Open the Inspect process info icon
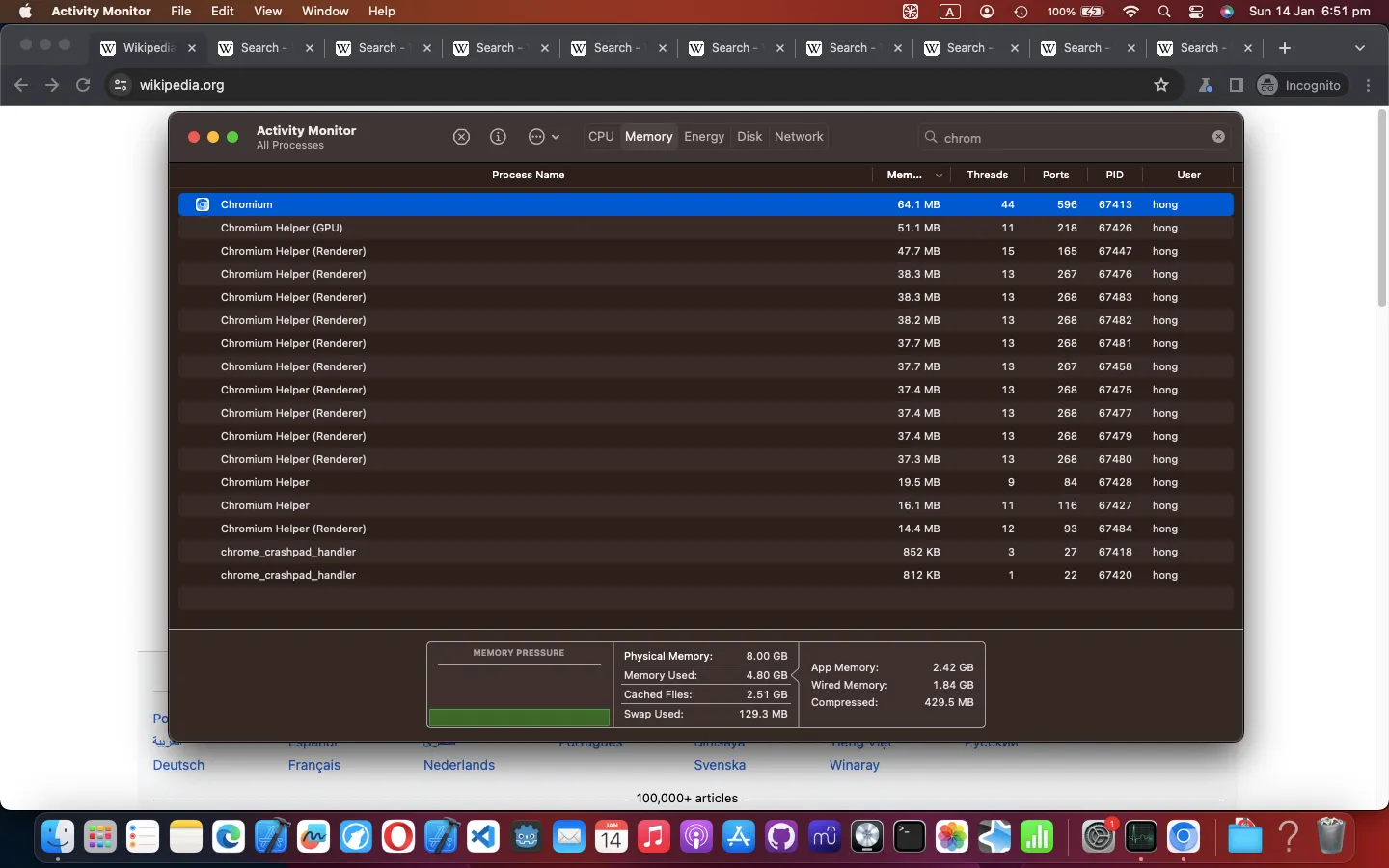Viewport: 1389px width, 868px height. 498,137
